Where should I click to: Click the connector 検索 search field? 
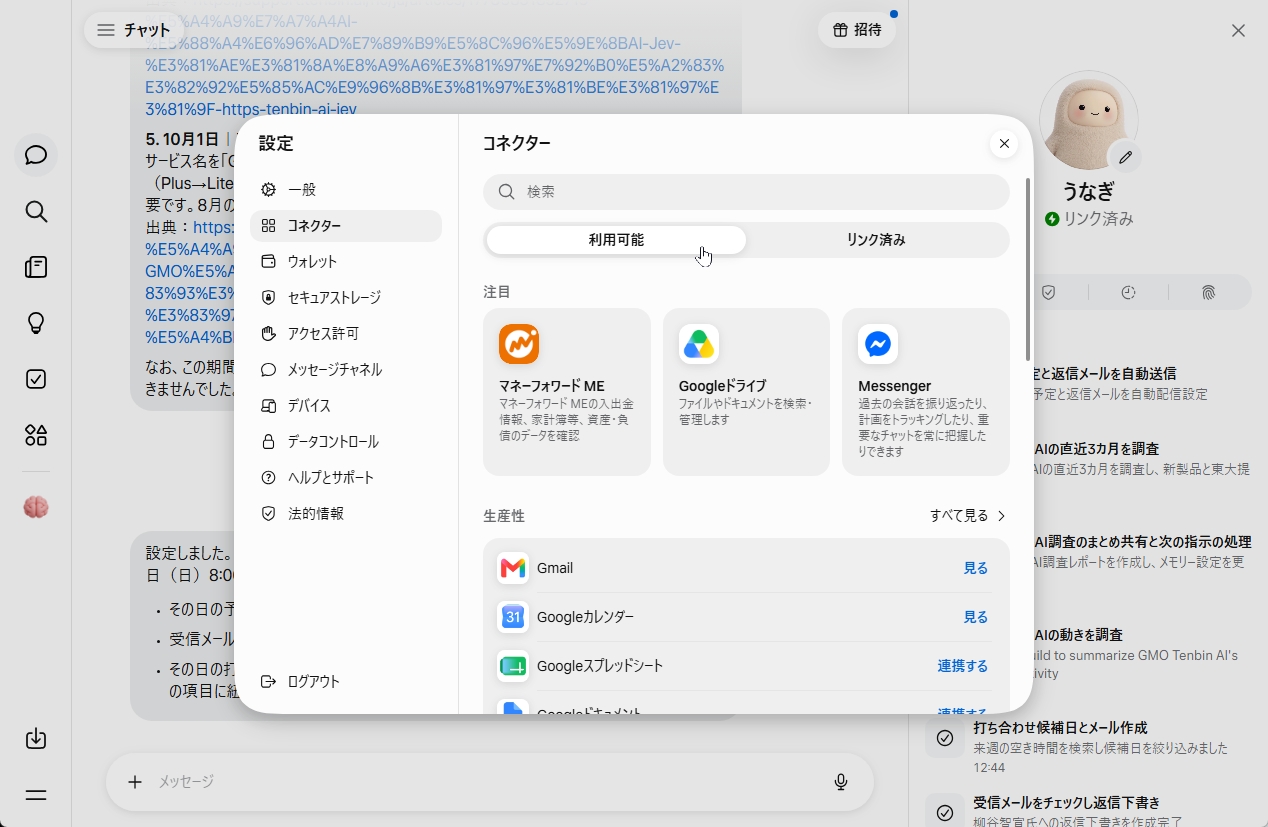(x=746, y=192)
